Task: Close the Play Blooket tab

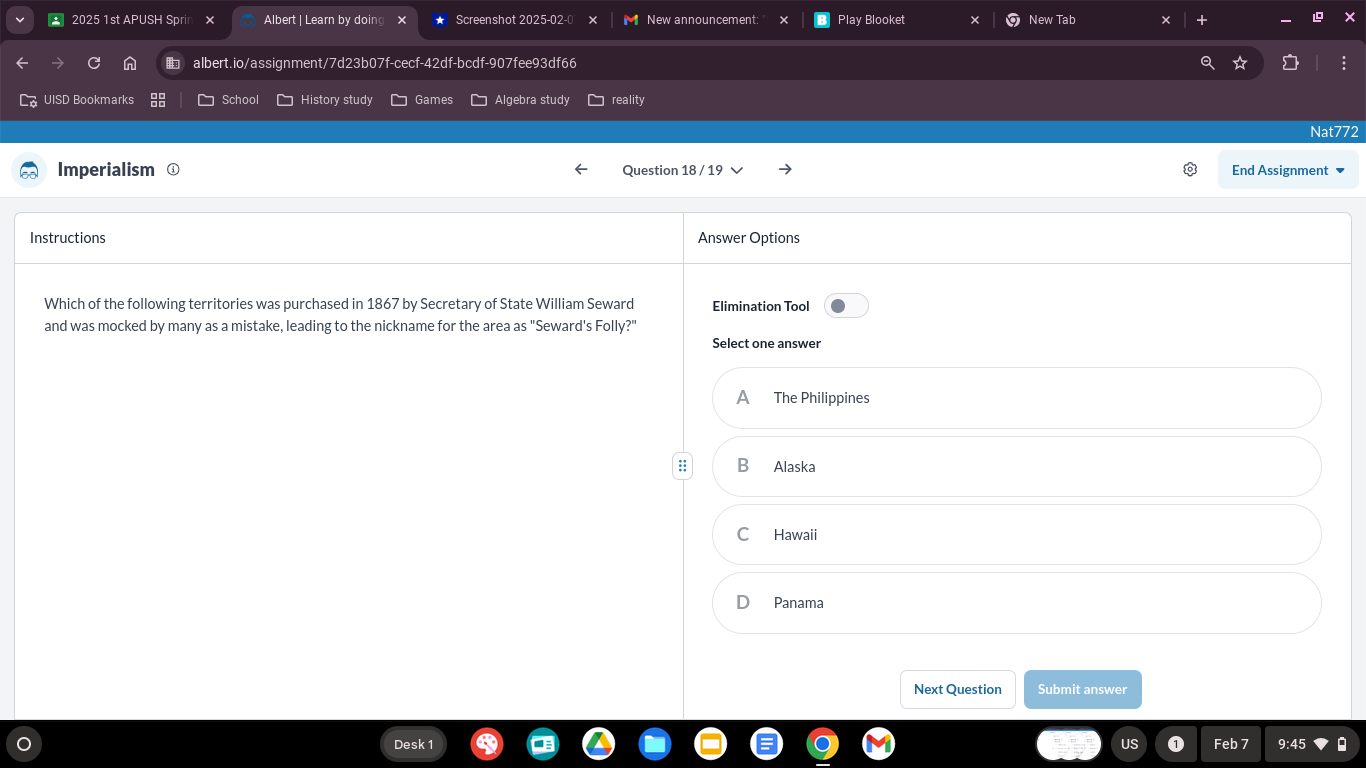Action: pos(975,20)
